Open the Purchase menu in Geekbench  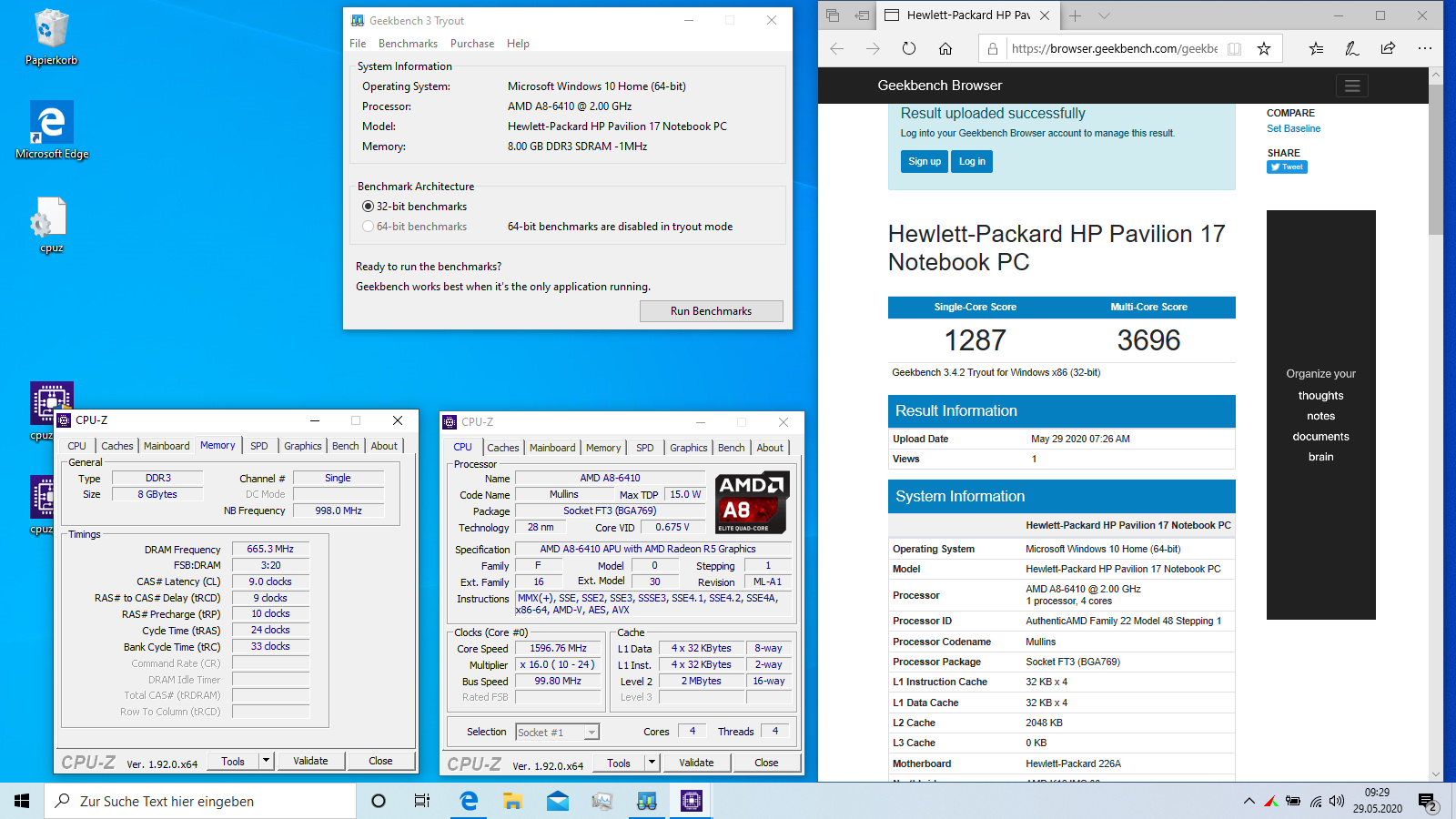tap(472, 44)
